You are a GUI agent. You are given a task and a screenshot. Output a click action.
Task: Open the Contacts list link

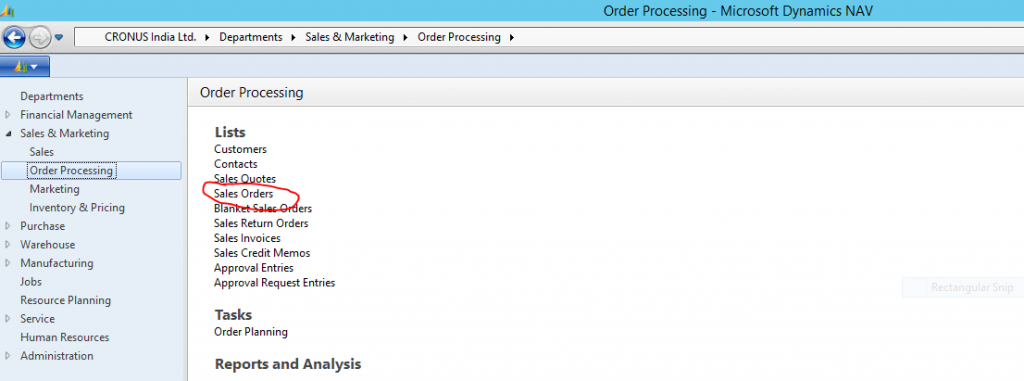click(x=236, y=164)
